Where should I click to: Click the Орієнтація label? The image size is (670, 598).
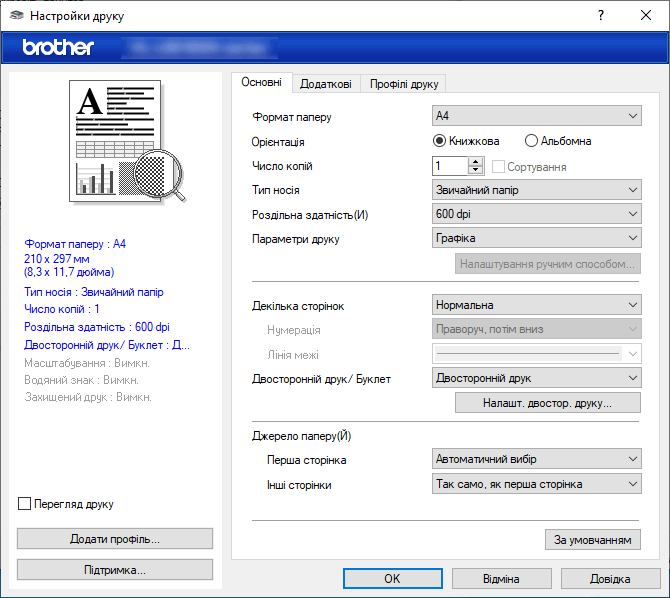278,141
